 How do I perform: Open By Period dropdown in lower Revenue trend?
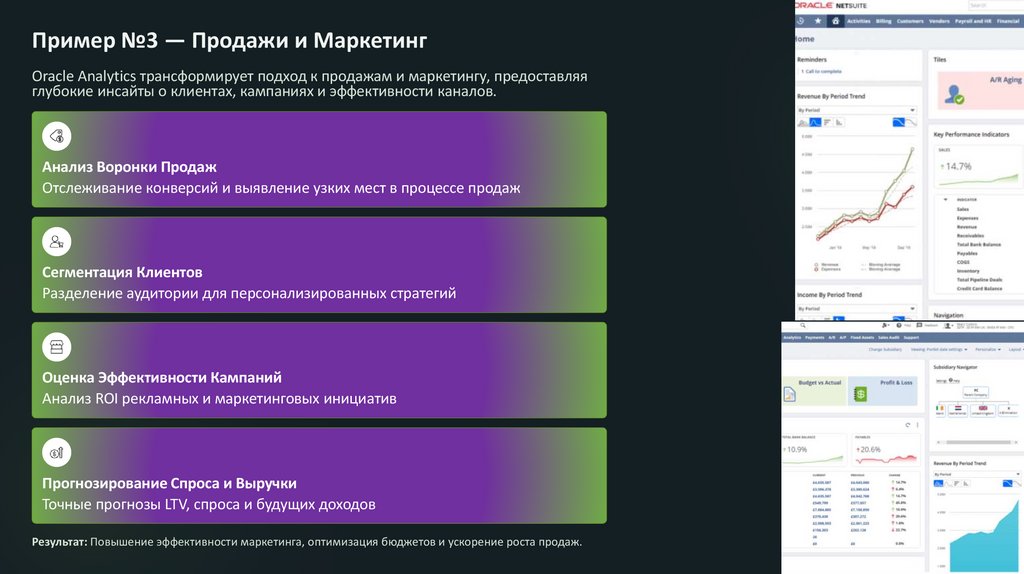click(978, 474)
